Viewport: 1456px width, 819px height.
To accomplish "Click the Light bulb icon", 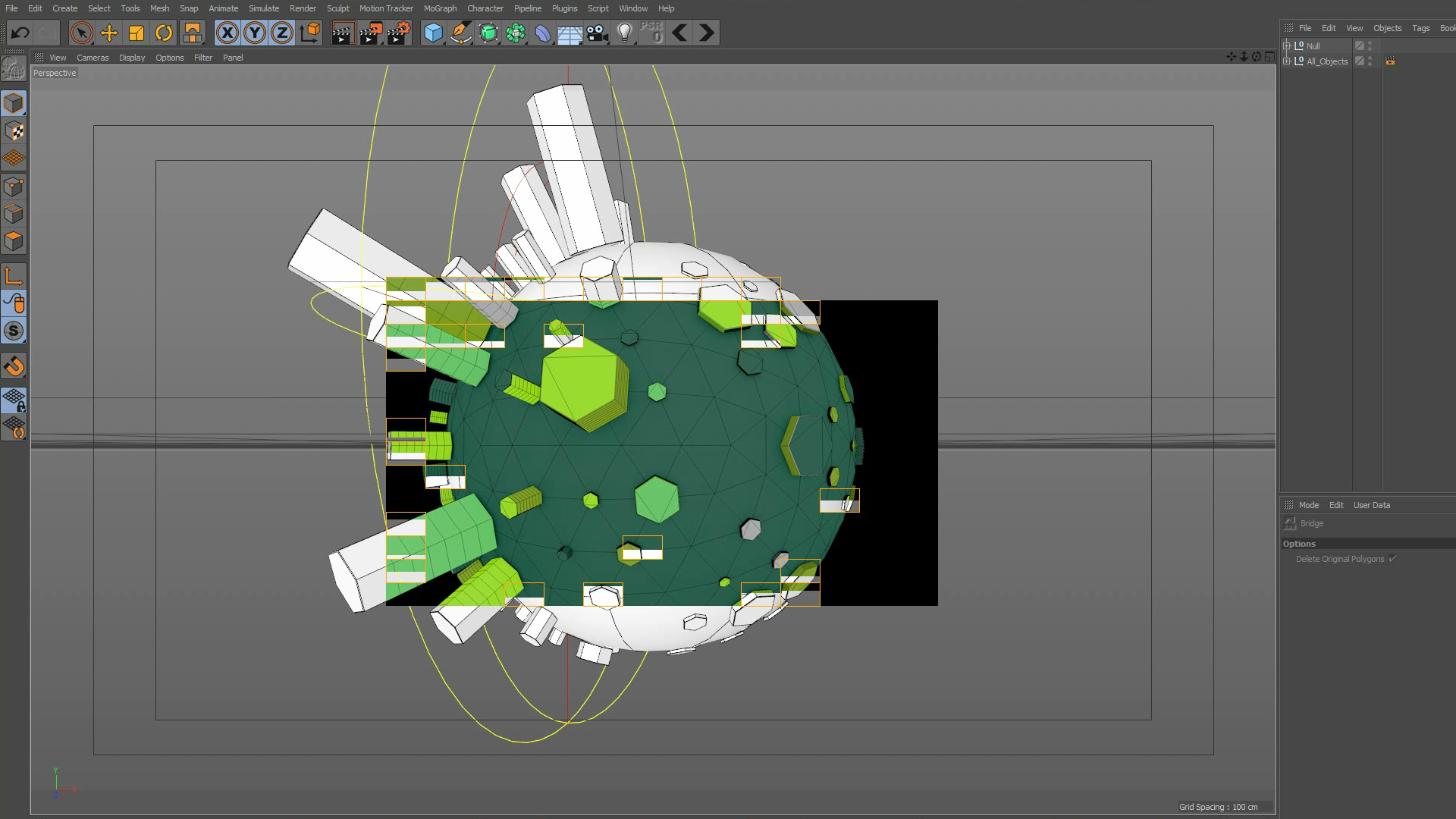I will click(624, 33).
